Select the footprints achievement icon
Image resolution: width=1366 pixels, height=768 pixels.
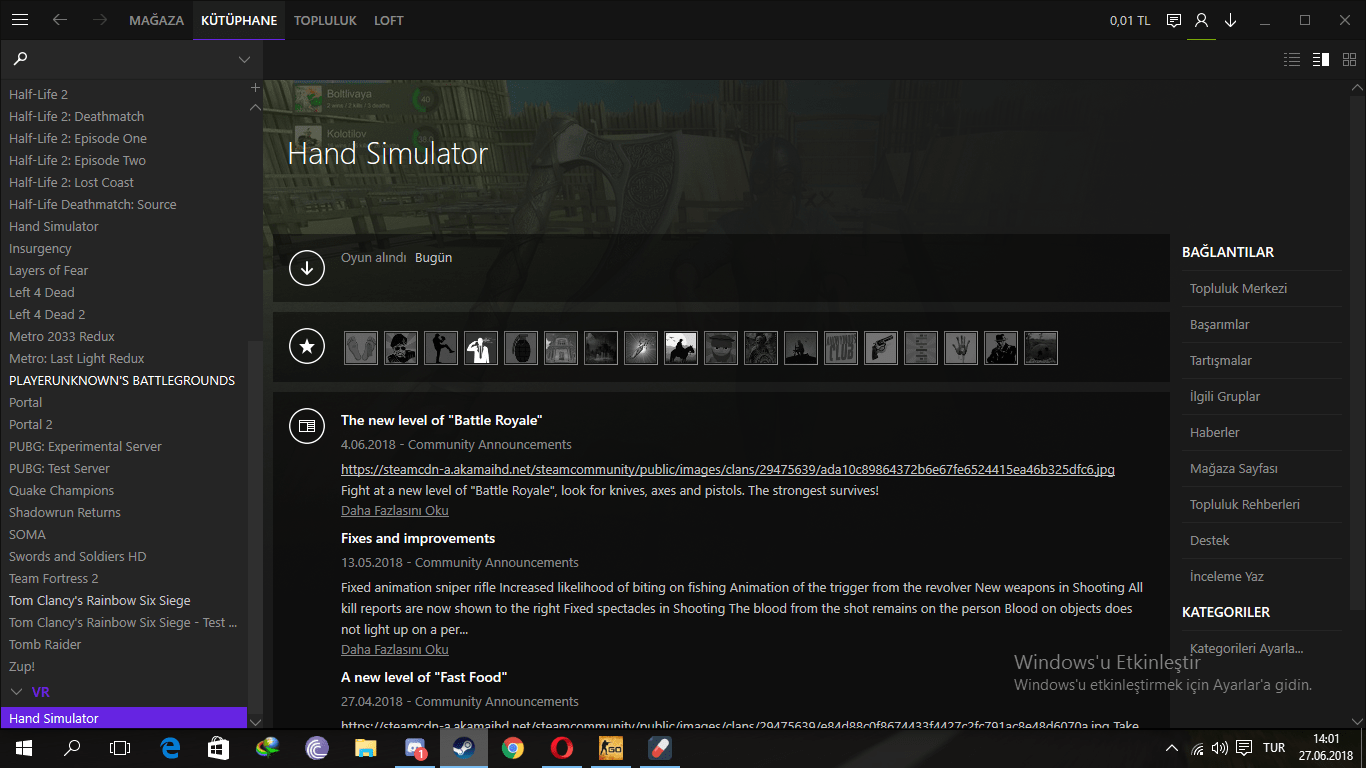tap(361, 348)
